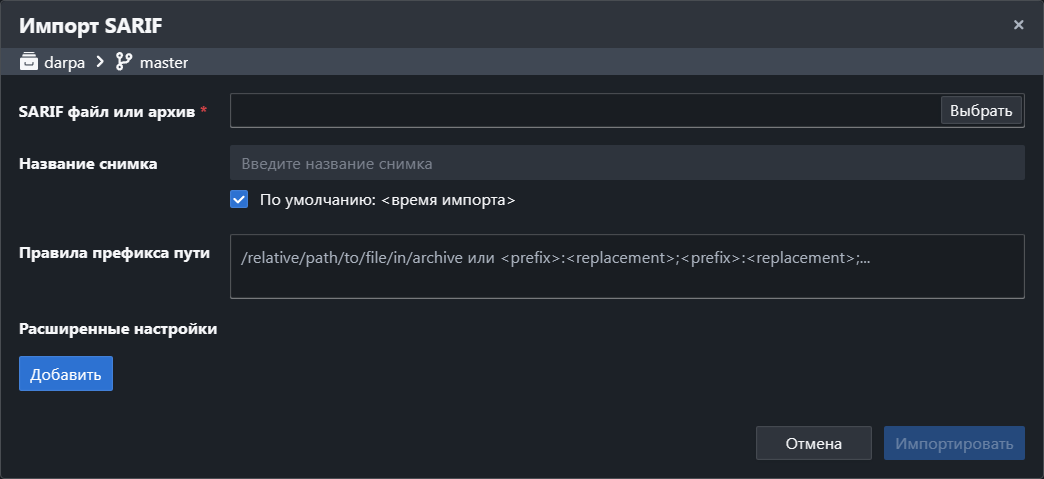The height and width of the screenshot is (479, 1044).
Task: Focus the Правила префикса пути text area
Action: click(x=627, y=266)
